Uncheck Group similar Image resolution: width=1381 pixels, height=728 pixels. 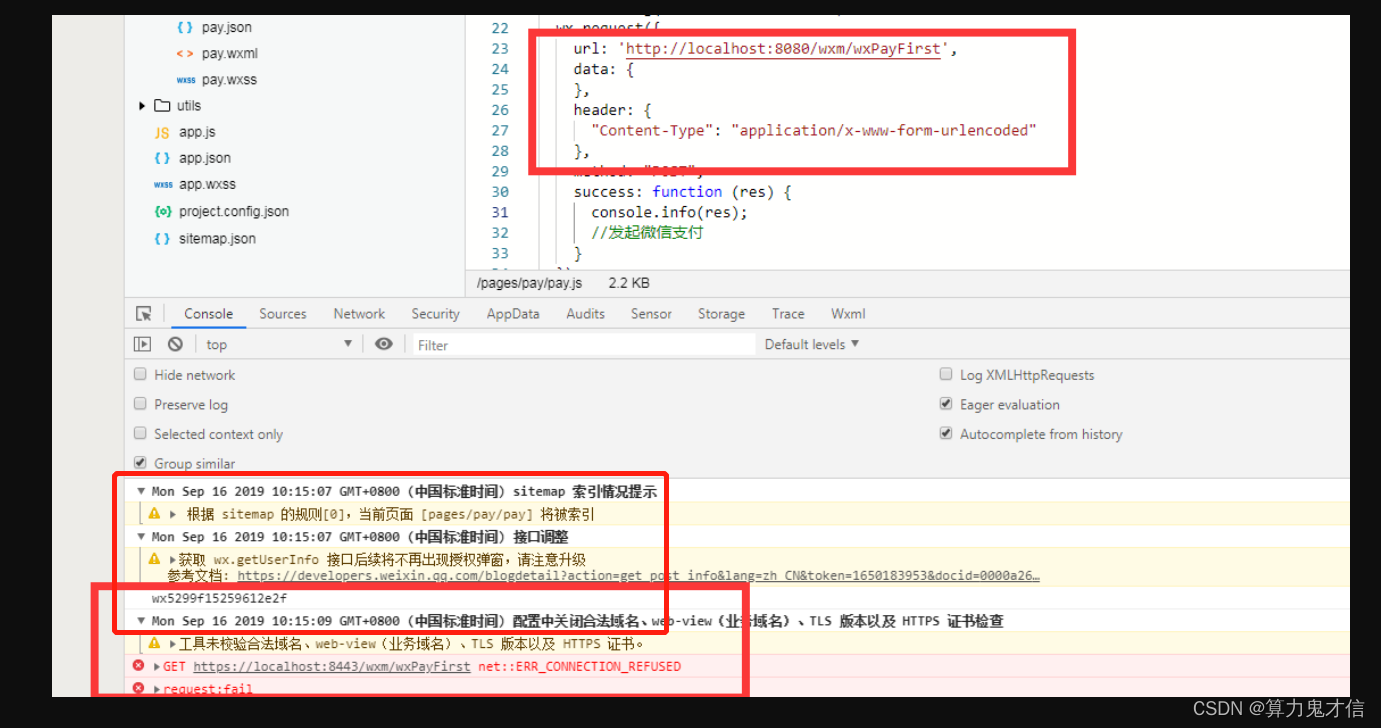(140, 462)
